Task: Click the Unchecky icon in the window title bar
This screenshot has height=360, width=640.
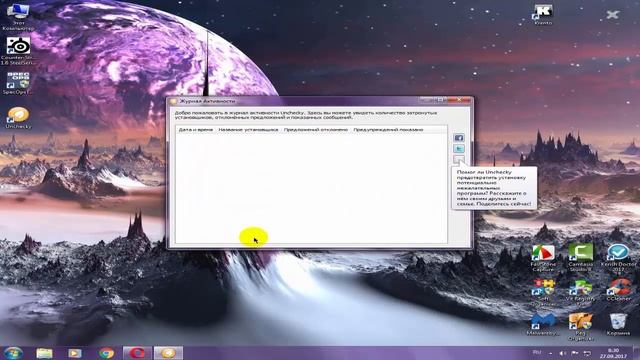Action: tap(173, 101)
